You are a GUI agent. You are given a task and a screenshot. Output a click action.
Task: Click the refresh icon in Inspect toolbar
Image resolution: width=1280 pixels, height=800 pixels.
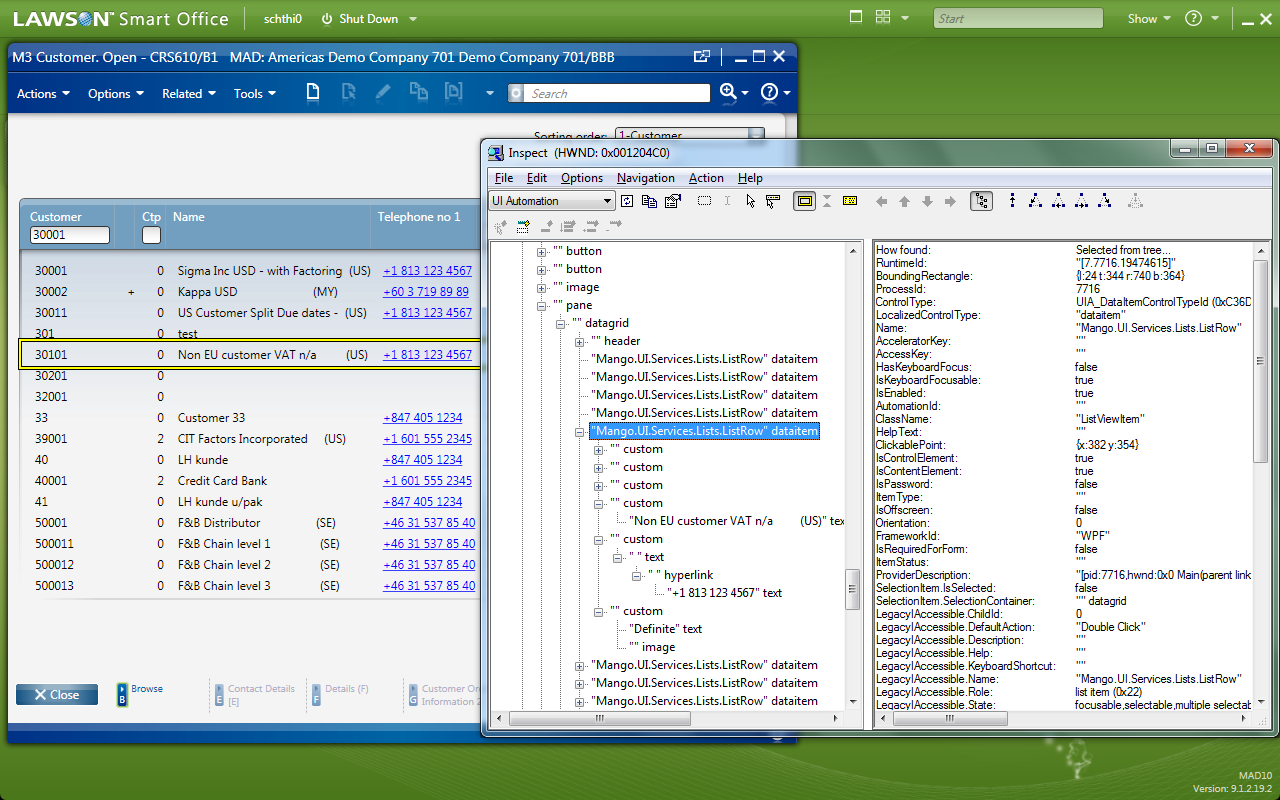[x=627, y=201]
